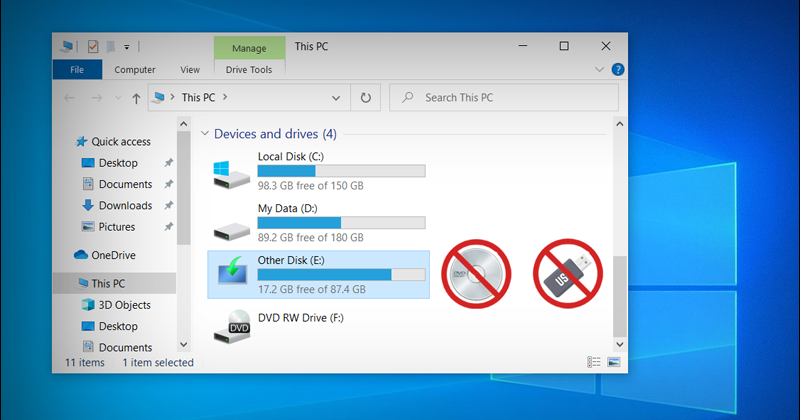Click pin icon beside Pictures
Viewport: 800px width, 420px height.
168,227
